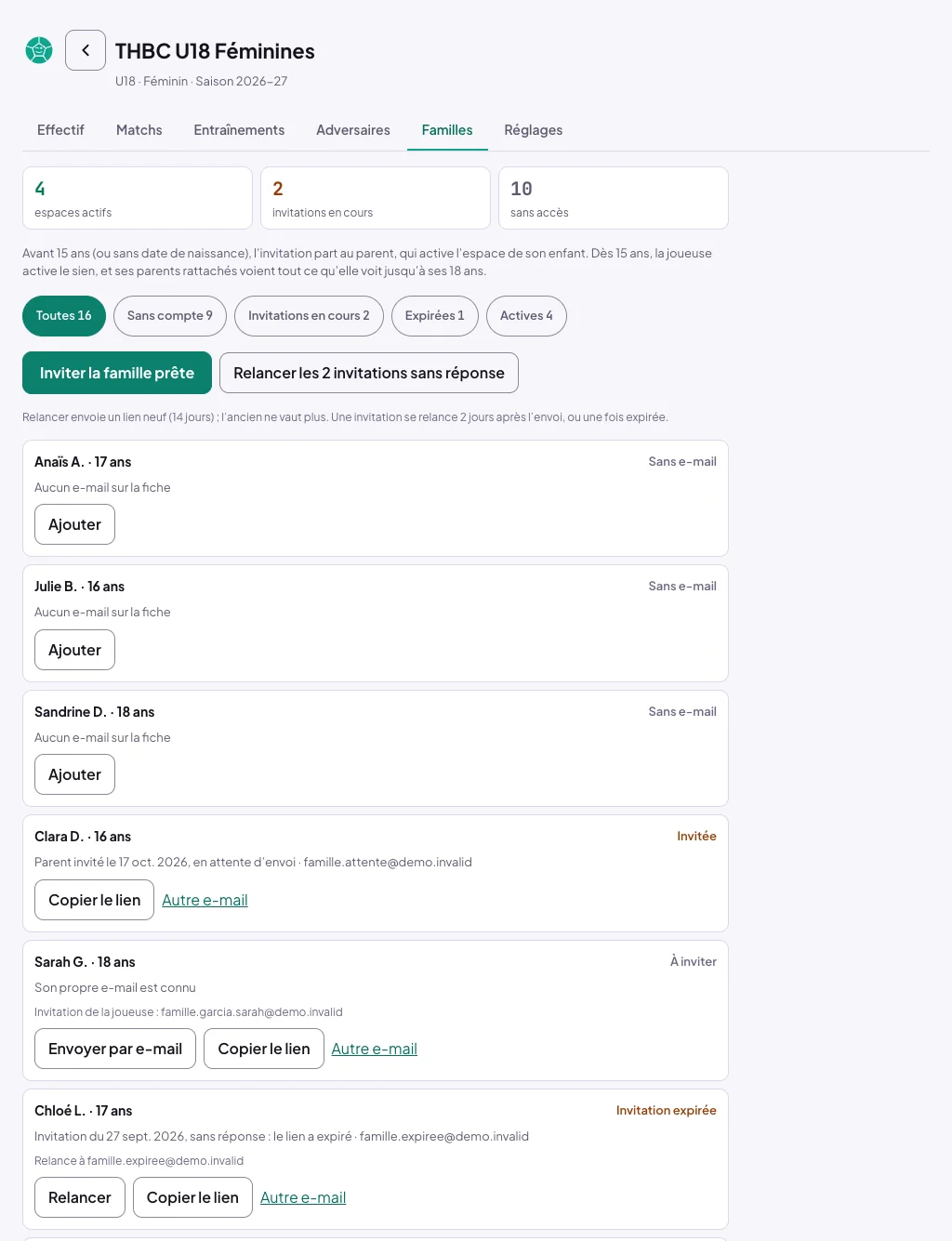
Task: Copy the link for Chloé L.
Action: 192,1197
